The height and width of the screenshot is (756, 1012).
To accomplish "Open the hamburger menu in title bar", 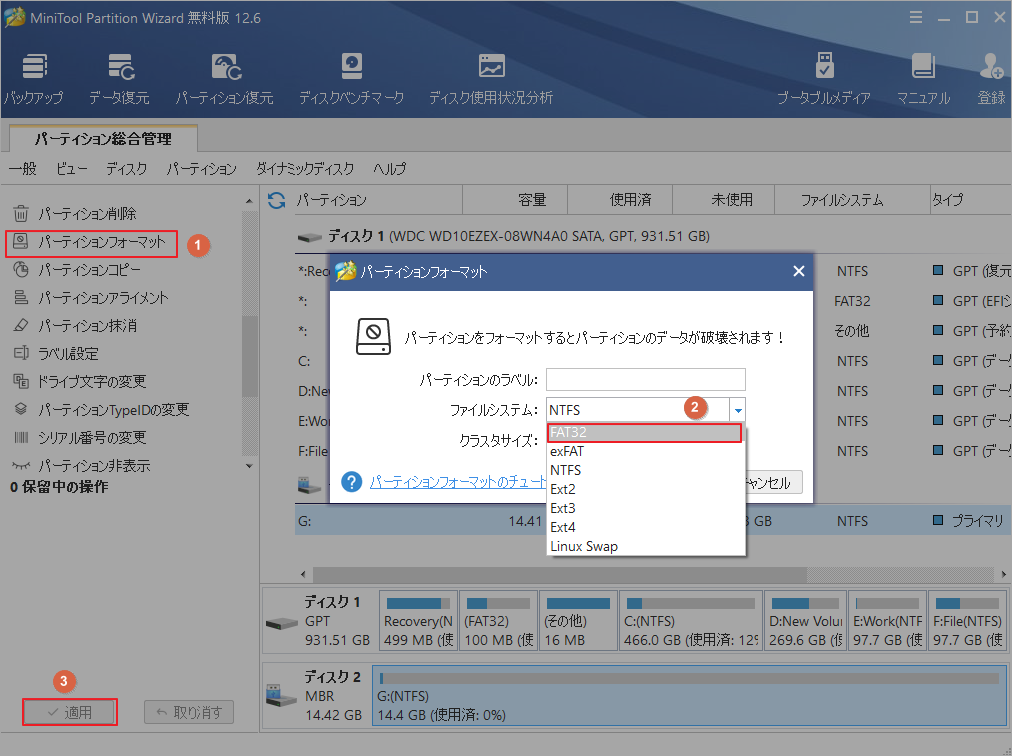I will (x=916, y=17).
